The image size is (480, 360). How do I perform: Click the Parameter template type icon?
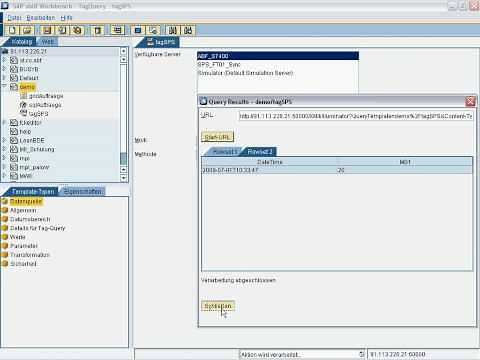tap(5, 246)
